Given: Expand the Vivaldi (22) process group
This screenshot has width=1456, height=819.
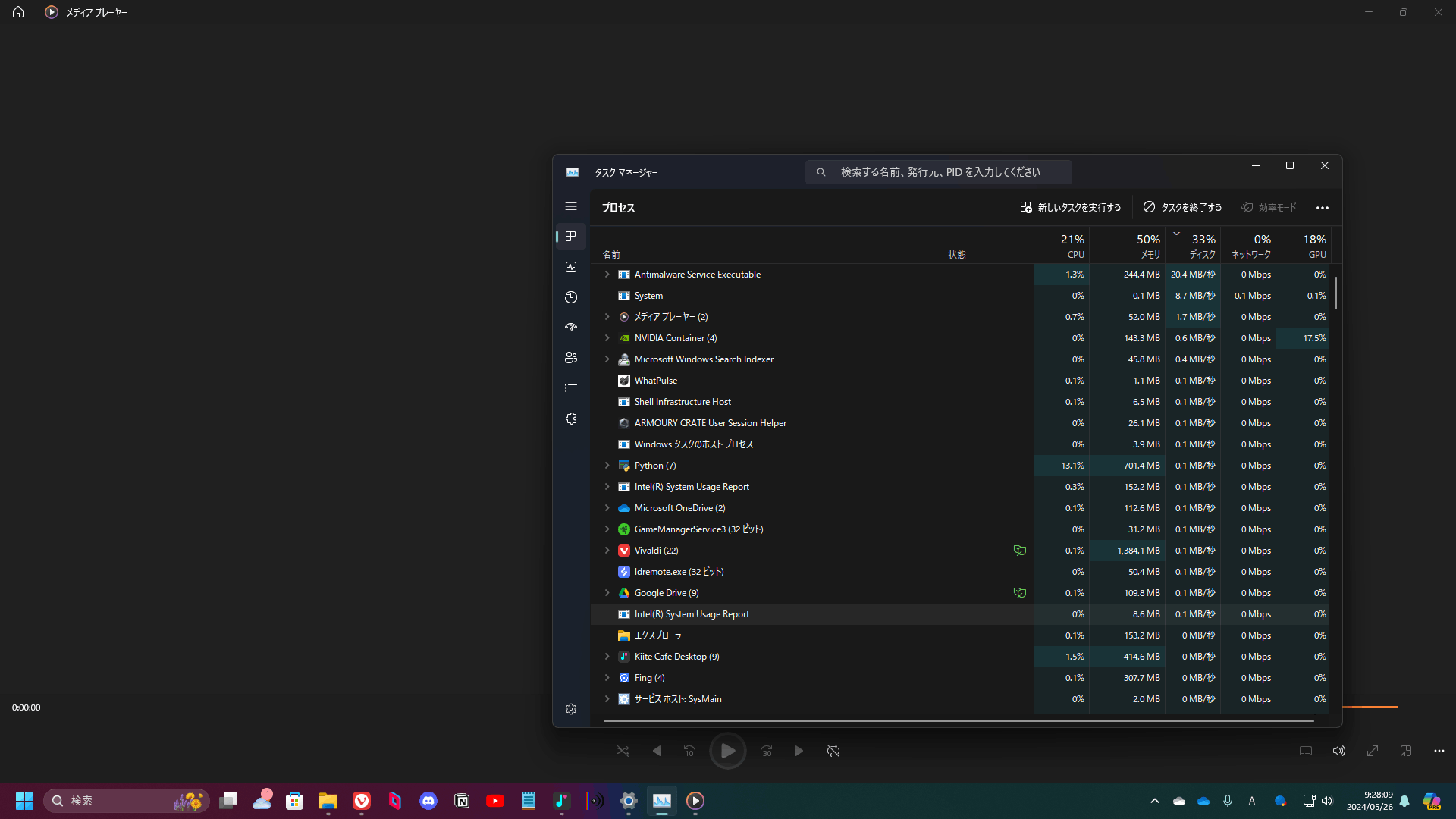Looking at the screenshot, I should click(x=607, y=551).
